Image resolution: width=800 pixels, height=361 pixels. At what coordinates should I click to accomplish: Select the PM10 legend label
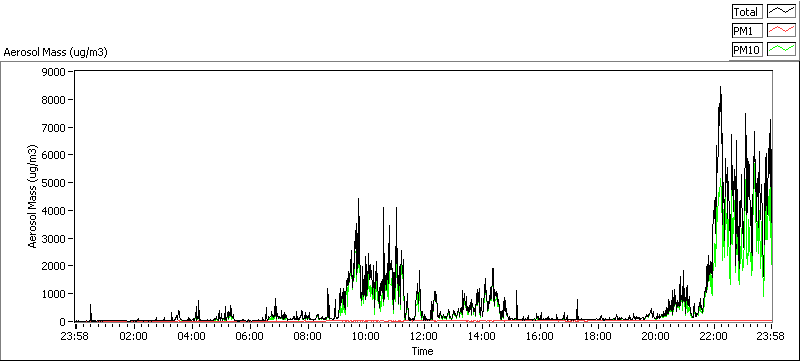coord(747,49)
